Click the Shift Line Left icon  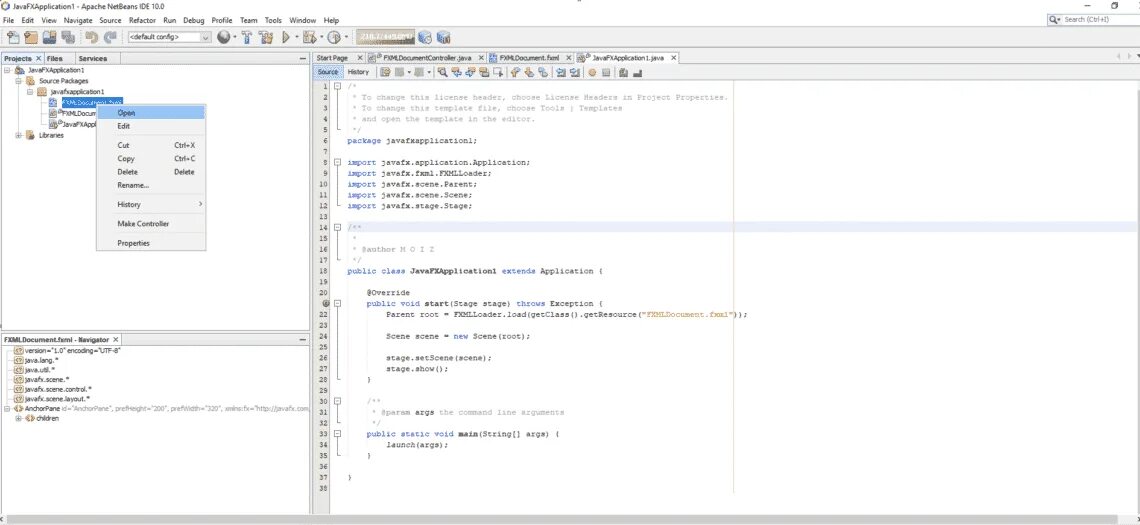pyautogui.click(x=561, y=72)
